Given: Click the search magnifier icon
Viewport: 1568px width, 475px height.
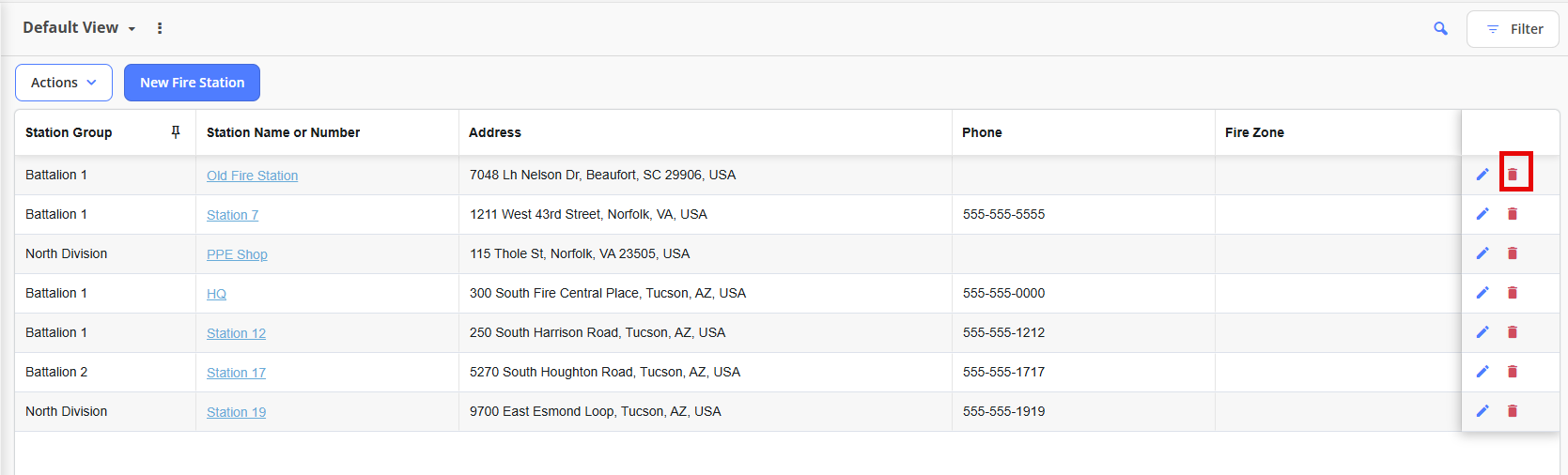Looking at the screenshot, I should pyautogui.click(x=1440, y=29).
